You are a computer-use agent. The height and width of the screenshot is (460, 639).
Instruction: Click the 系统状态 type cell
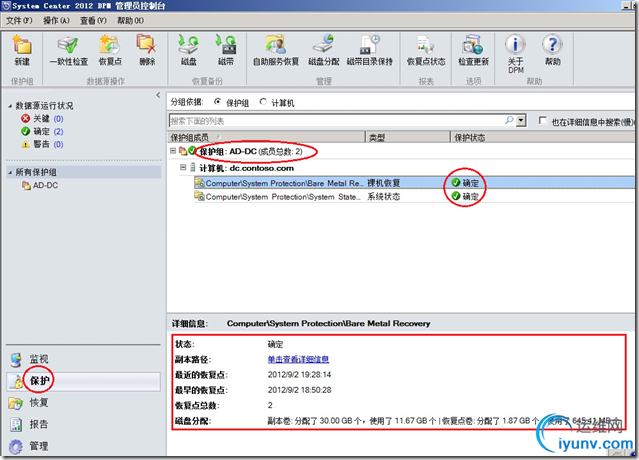point(383,196)
